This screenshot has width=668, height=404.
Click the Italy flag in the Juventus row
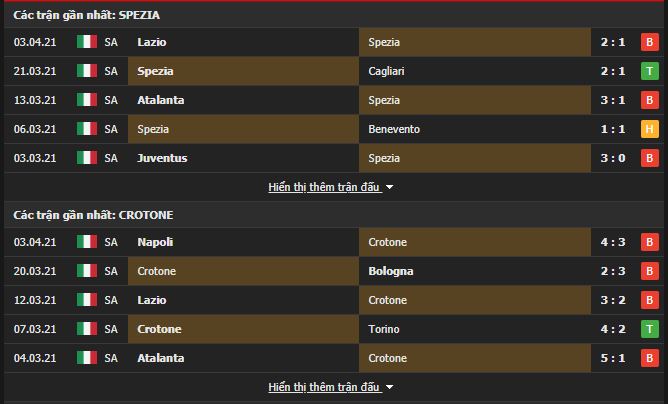87,158
